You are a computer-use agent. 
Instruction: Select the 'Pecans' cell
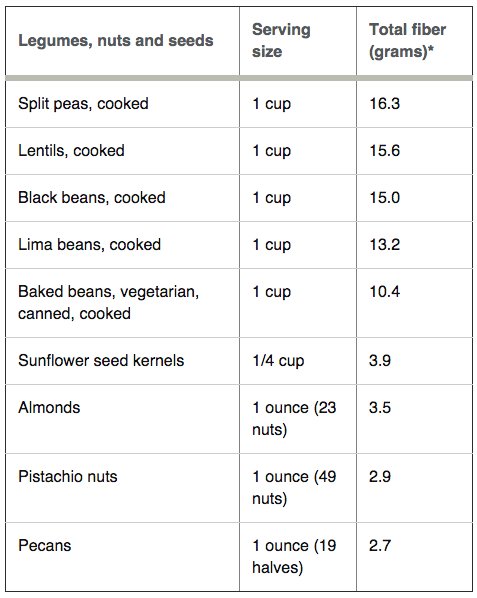coord(45,546)
